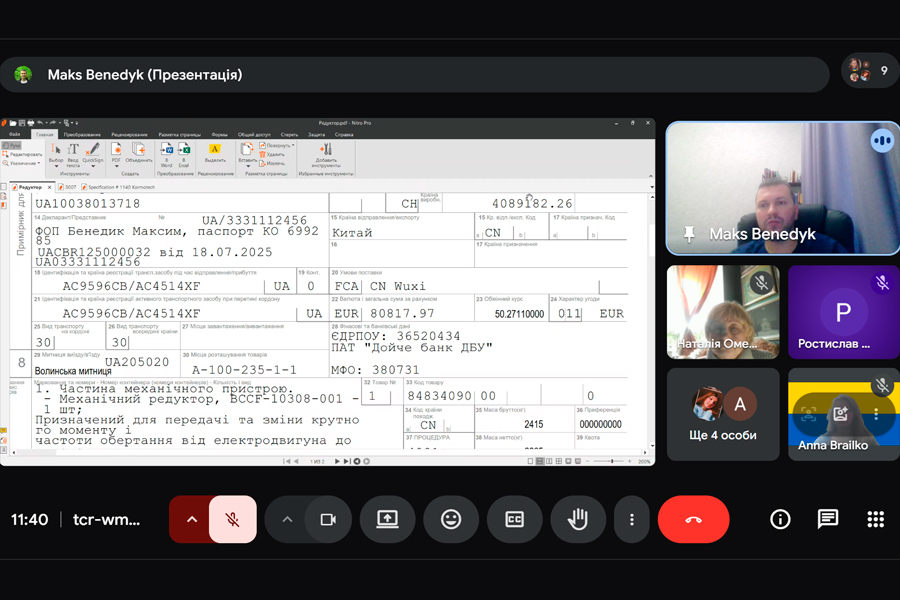This screenshot has width=900, height=600.
Task: Choose the Редактировать edit tool
Action: point(22,154)
